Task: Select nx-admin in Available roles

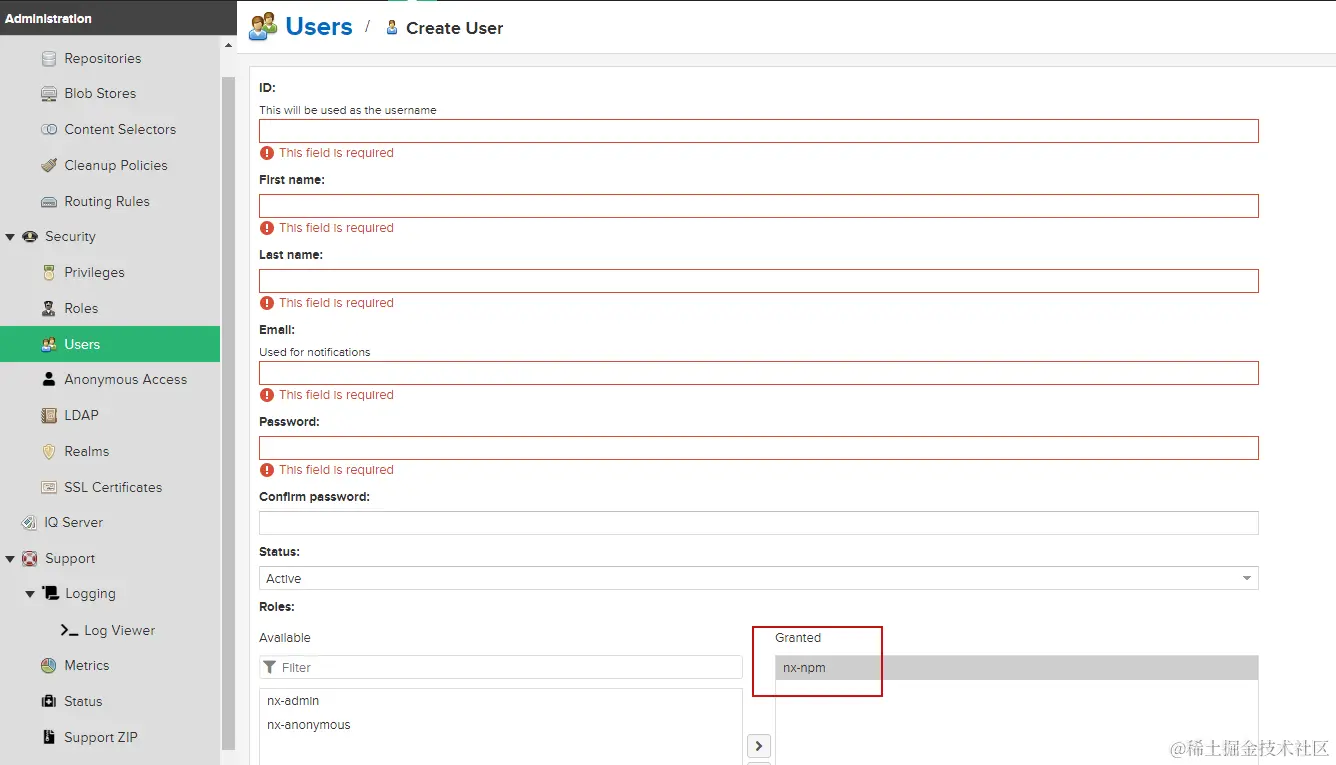Action: pos(500,701)
